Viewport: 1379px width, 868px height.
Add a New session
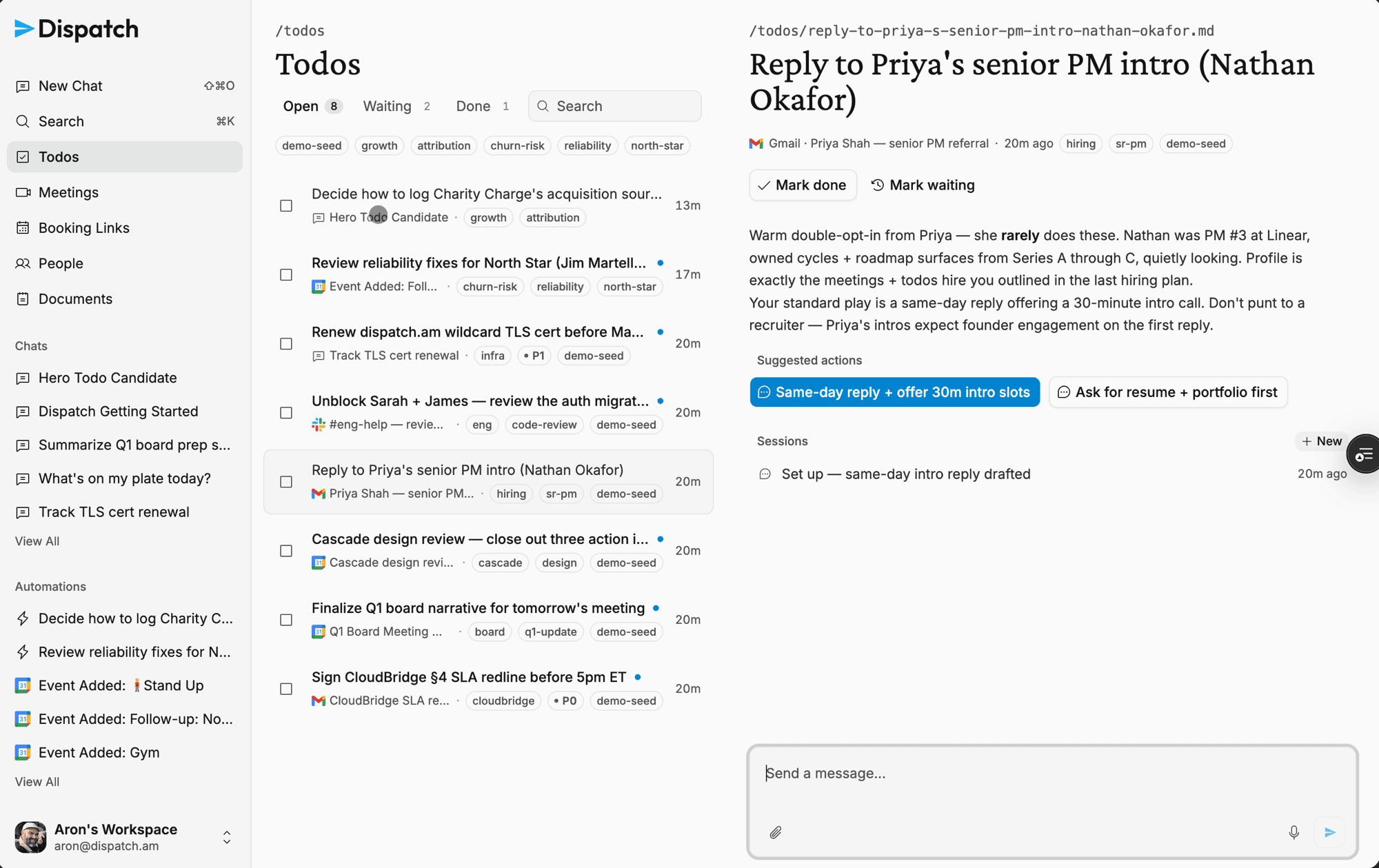(x=1321, y=441)
